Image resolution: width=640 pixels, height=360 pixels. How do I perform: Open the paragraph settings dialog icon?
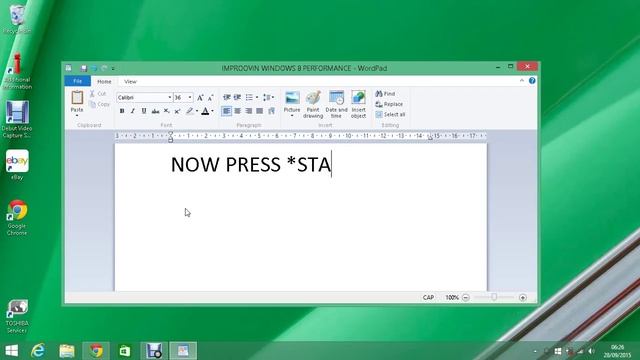(x=271, y=111)
